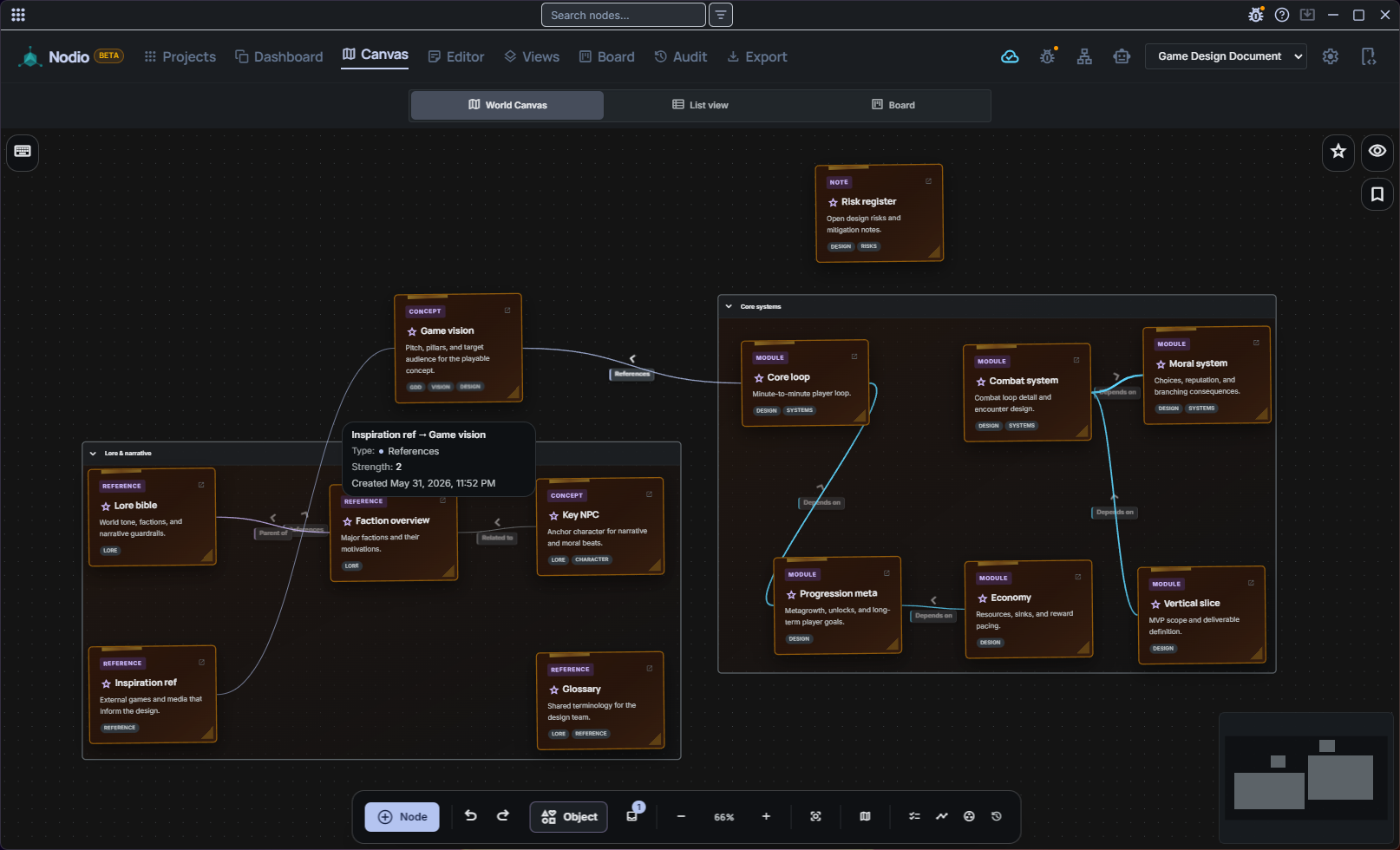Screen dimensions: 1400x850
Task: Add a new Node
Action: click(x=402, y=817)
